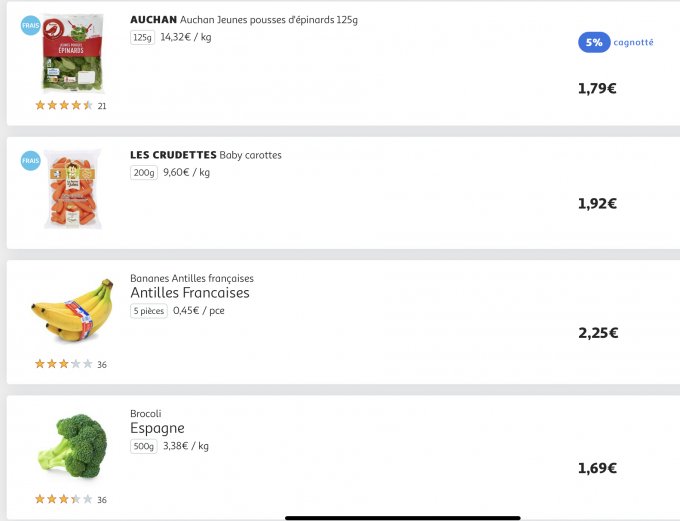Open the broccoli product image
The width and height of the screenshot is (680, 521).
click(x=72, y=446)
